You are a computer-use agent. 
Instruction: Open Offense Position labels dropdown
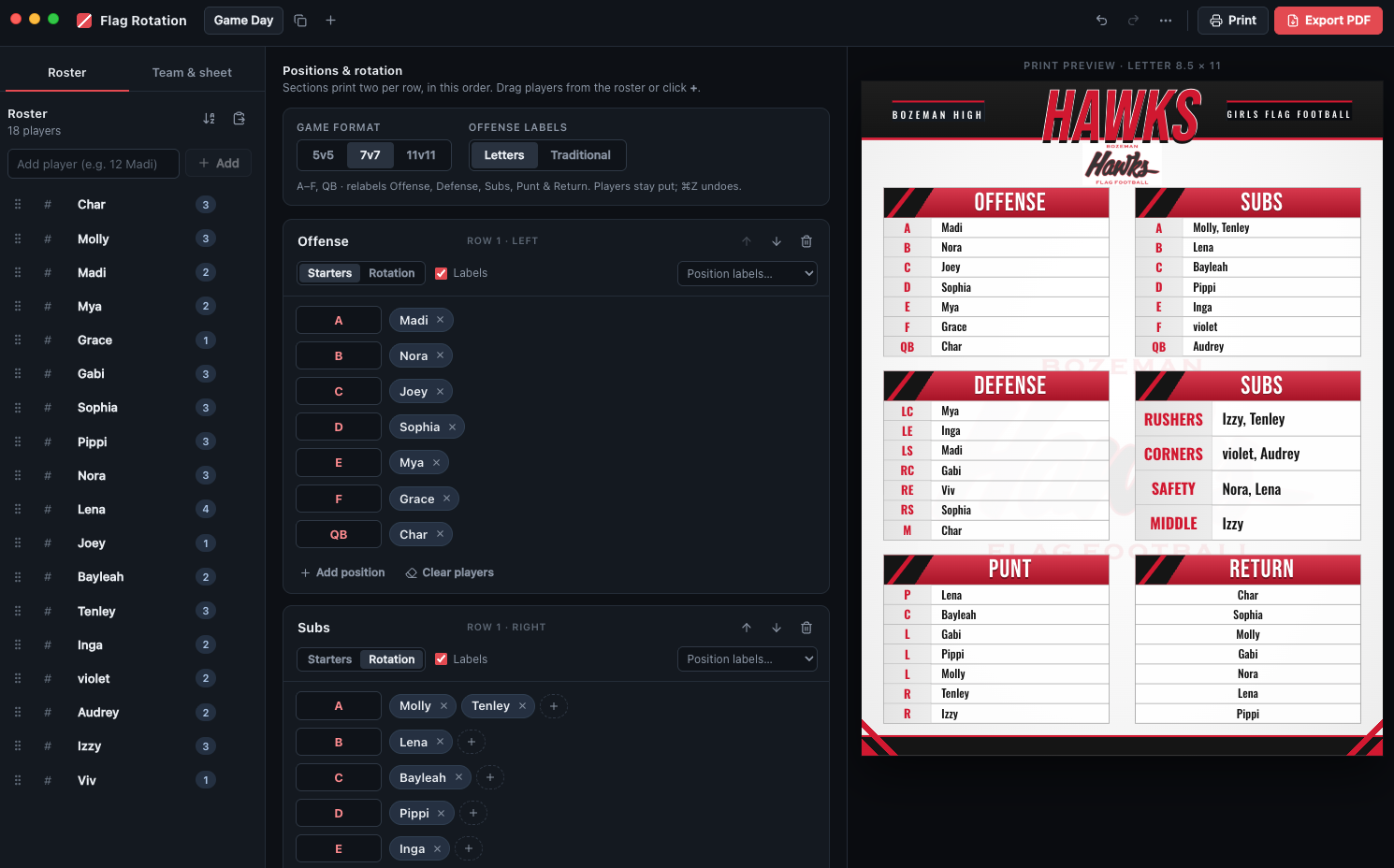coord(748,274)
